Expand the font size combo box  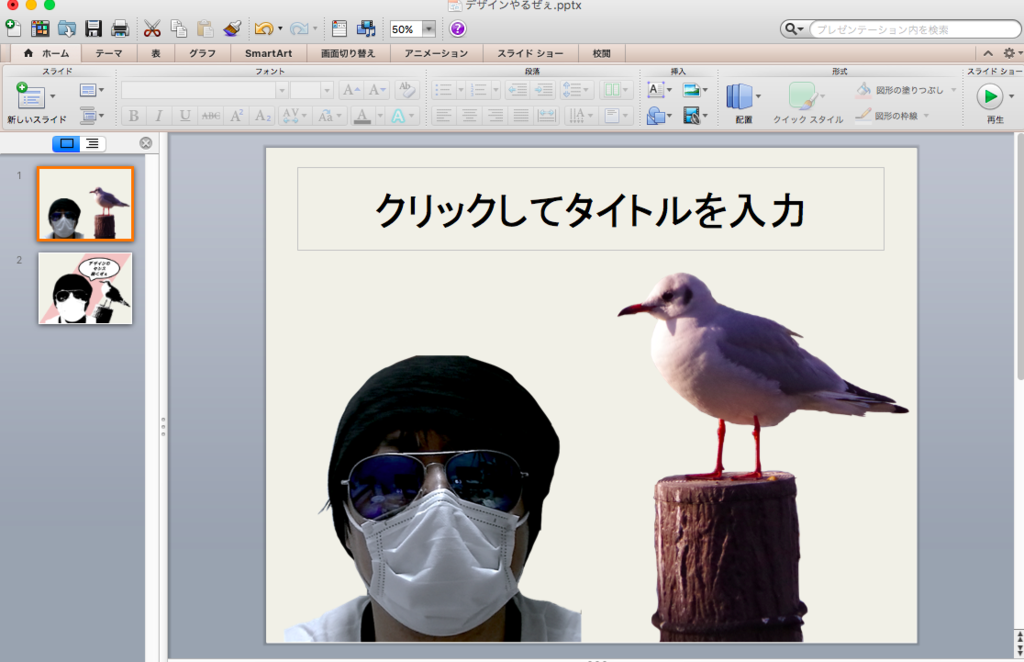point(327,90)
